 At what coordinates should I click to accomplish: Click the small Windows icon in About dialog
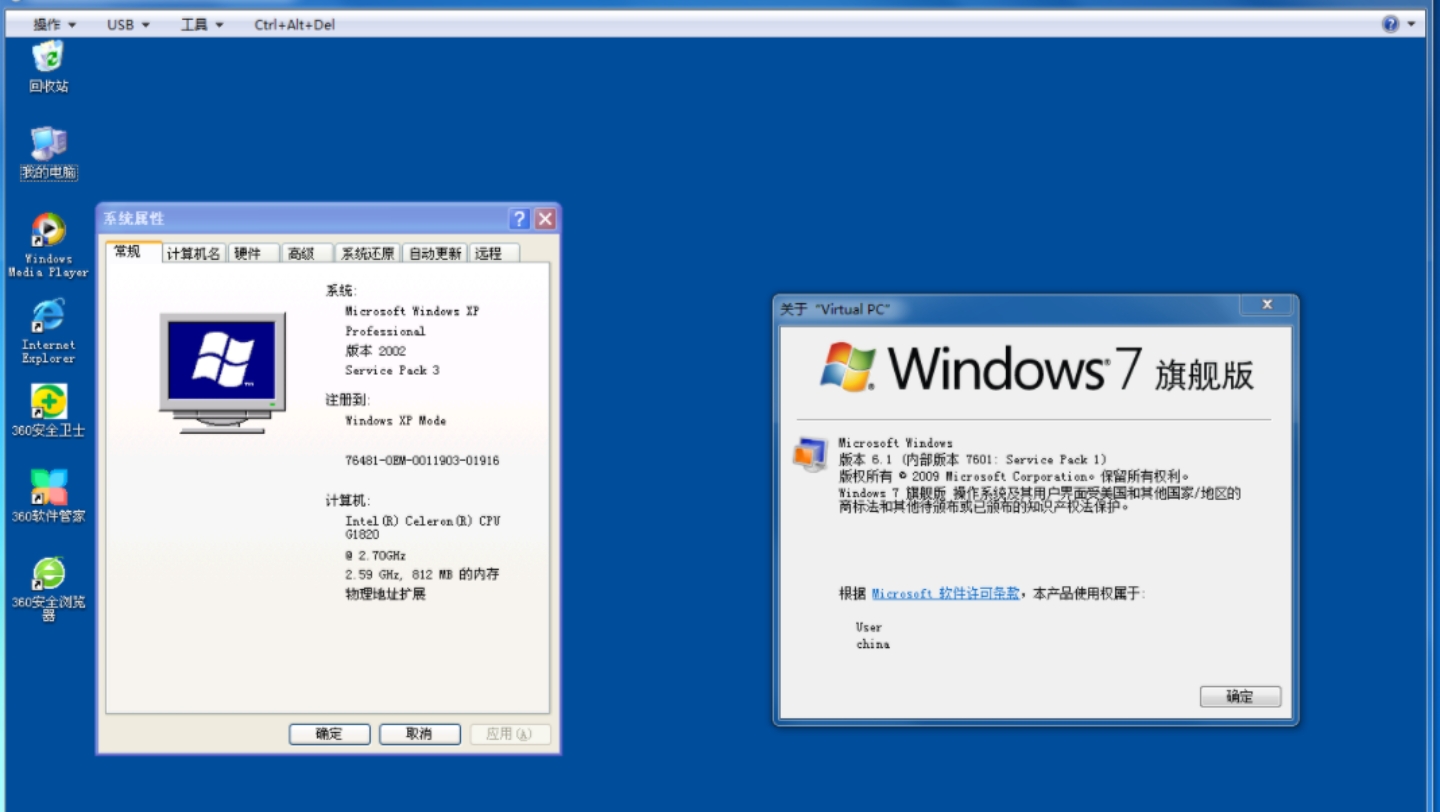point(809,455)
